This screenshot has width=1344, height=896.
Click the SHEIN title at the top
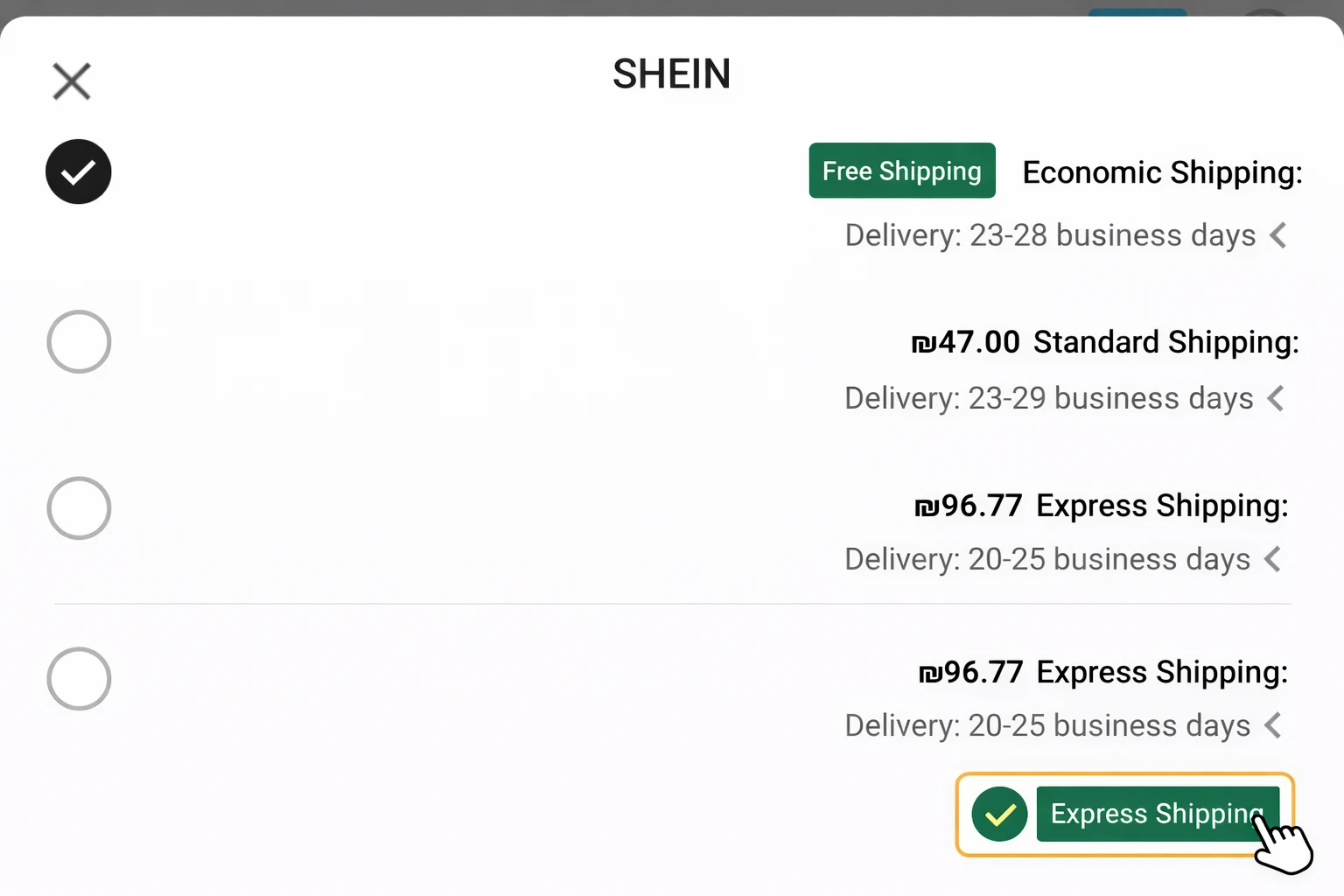tap(671, 73)
